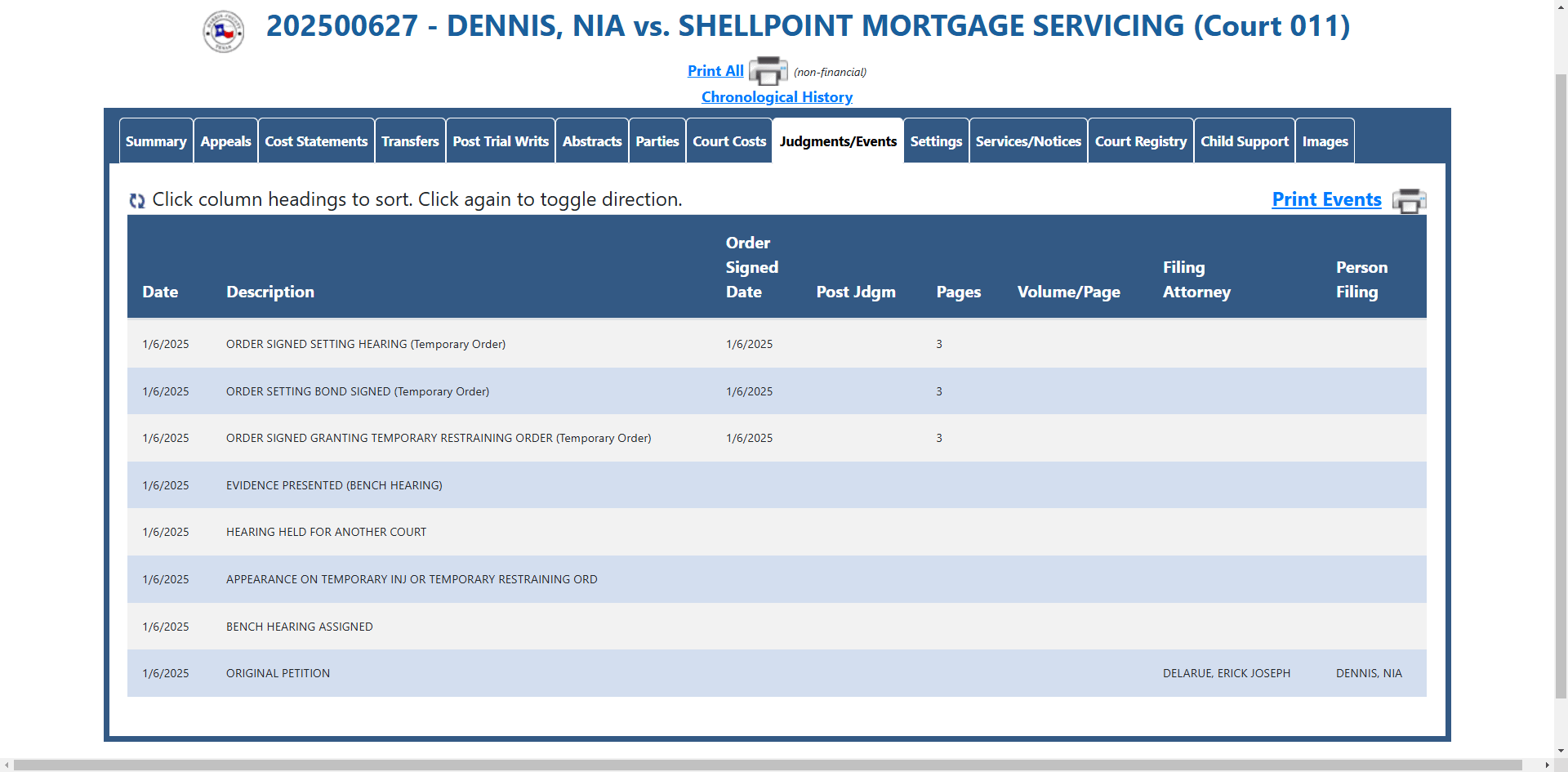
Task: Click the horizontal scrollbar at bottom
Action: point(768,765)
